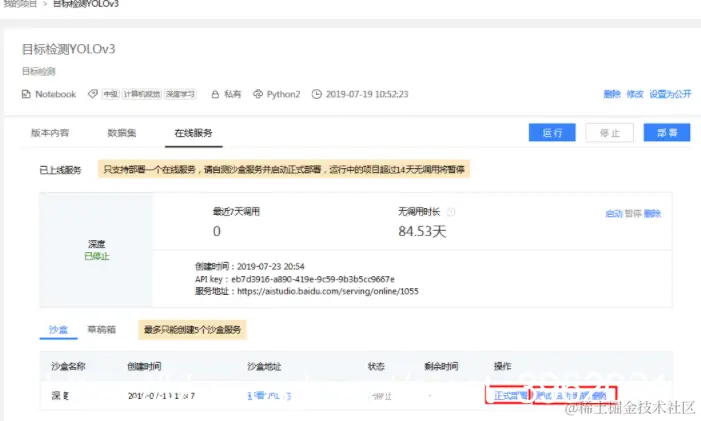Click the 沙盒名称 column header
Viewport: 701px width, 421px height.
pos(68,366)
